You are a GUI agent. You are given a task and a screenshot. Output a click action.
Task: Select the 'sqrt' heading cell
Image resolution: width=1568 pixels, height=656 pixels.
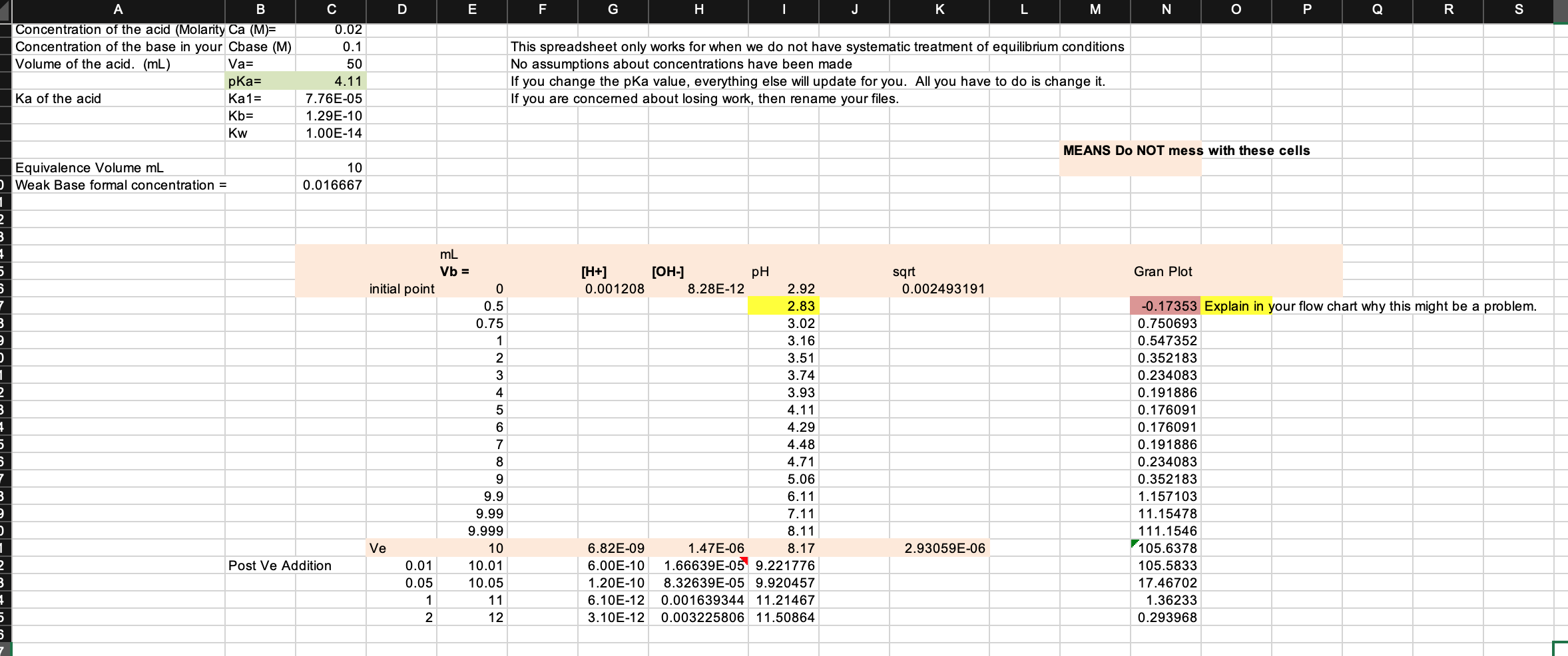pos(939,271)
